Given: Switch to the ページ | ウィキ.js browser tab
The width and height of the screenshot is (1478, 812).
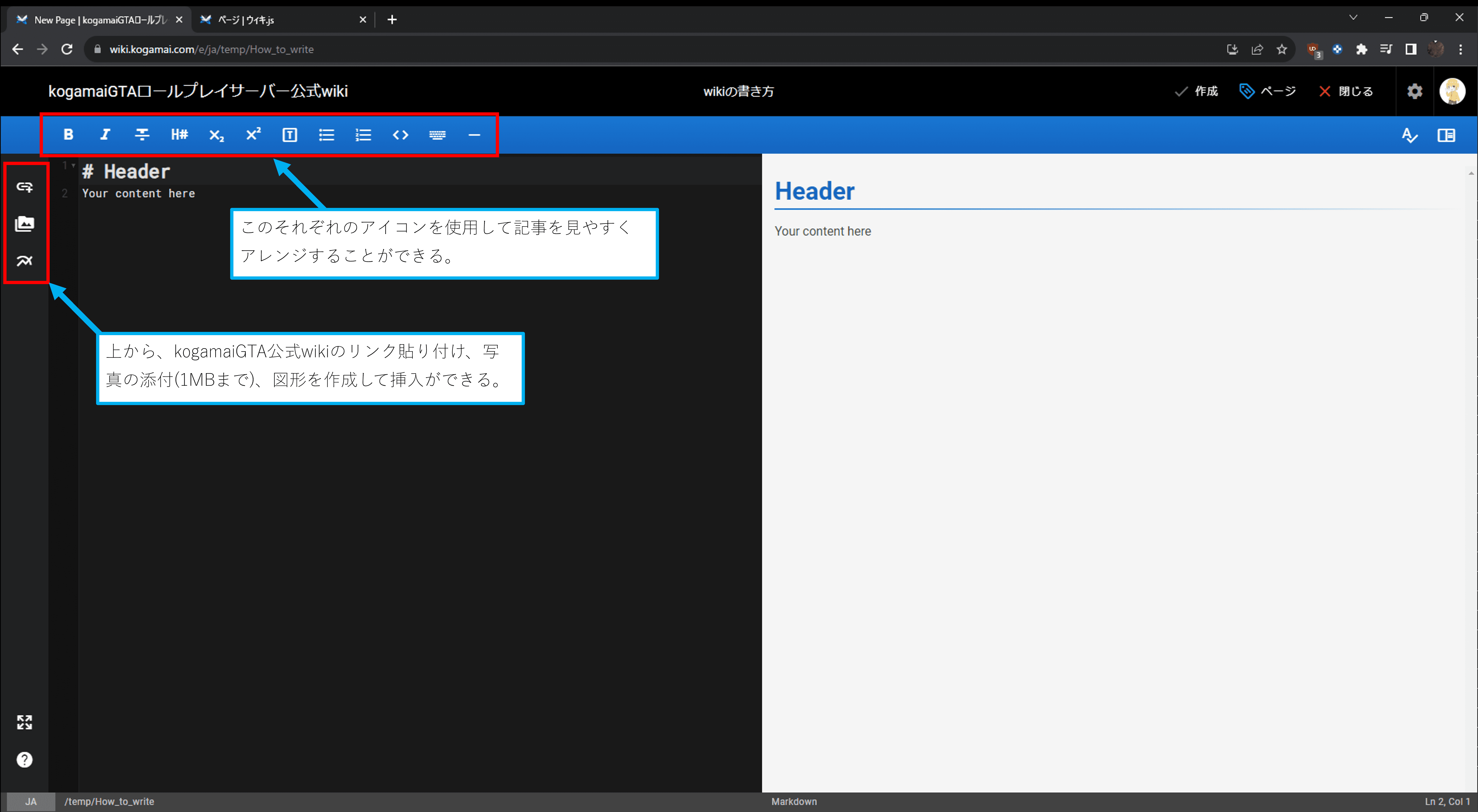Looking at the screenshot, I should (x=281, y=20).
